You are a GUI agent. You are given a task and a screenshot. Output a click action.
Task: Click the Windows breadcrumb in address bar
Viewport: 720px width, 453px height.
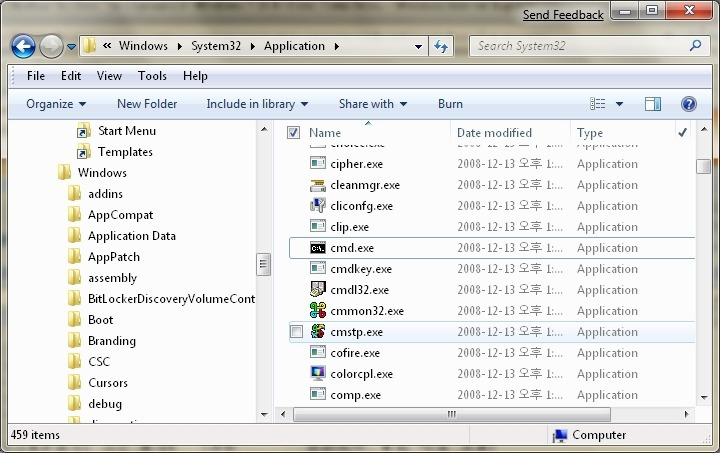pyautogui.click(x=143, y=46)
